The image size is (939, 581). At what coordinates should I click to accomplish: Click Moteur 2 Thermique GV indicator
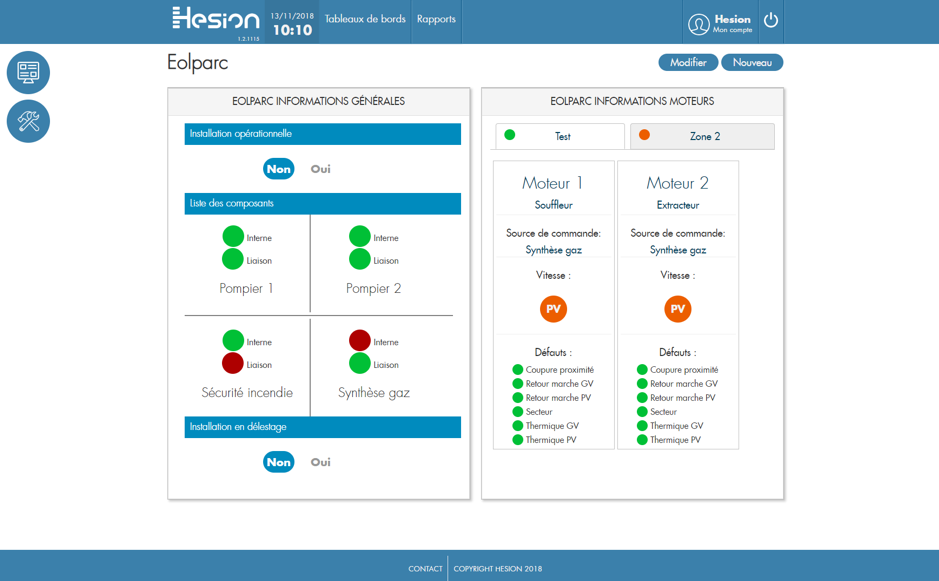[x=642, y=426]
